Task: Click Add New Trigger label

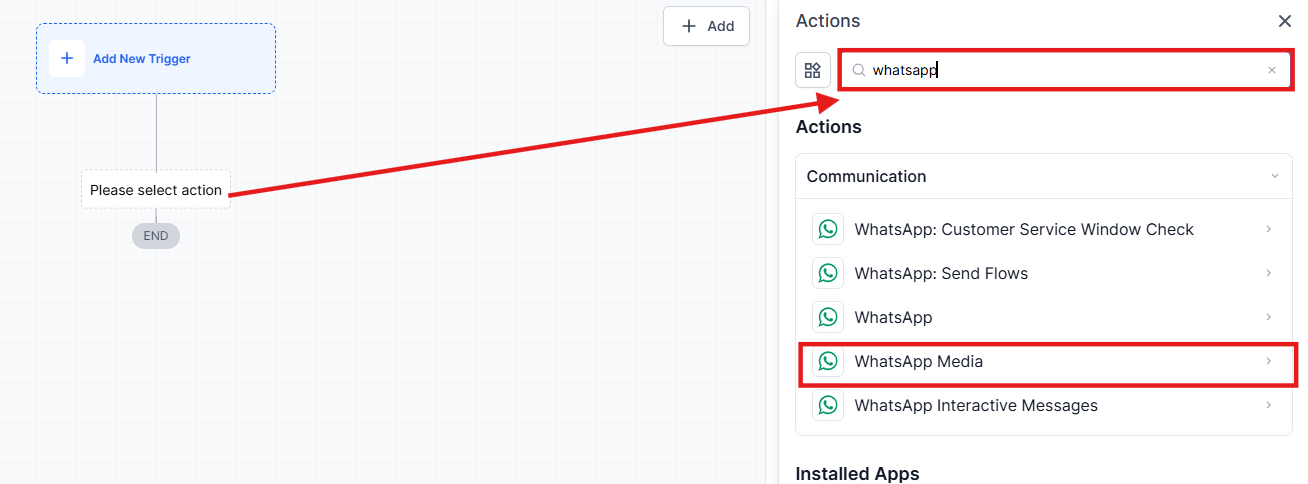Action: [142, 59]
